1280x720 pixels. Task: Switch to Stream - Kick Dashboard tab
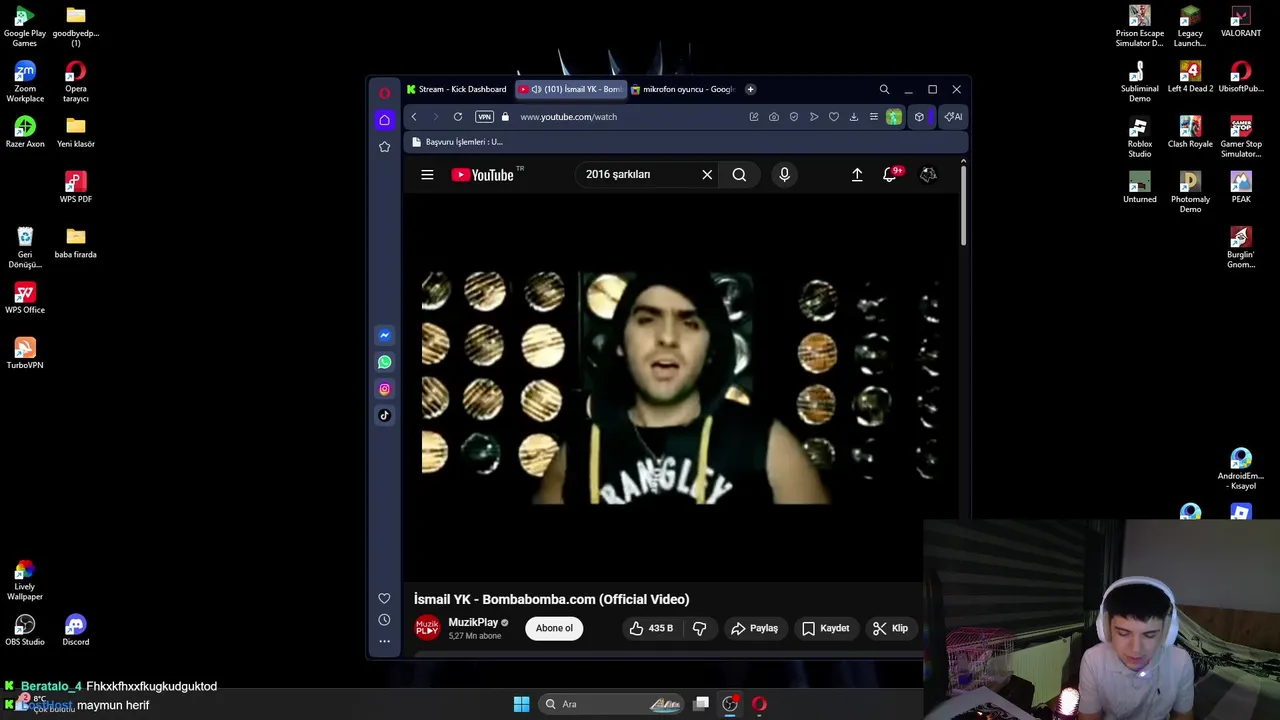click(x=457, y=89)
